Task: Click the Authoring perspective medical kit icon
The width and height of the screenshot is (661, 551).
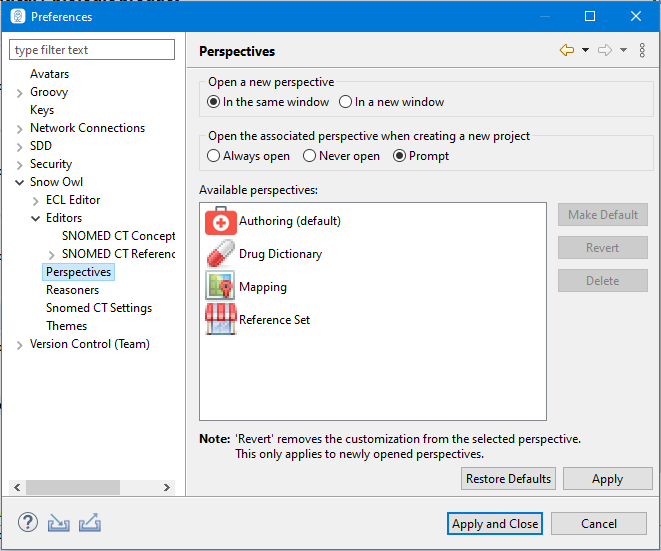Action: coord(220,221)
